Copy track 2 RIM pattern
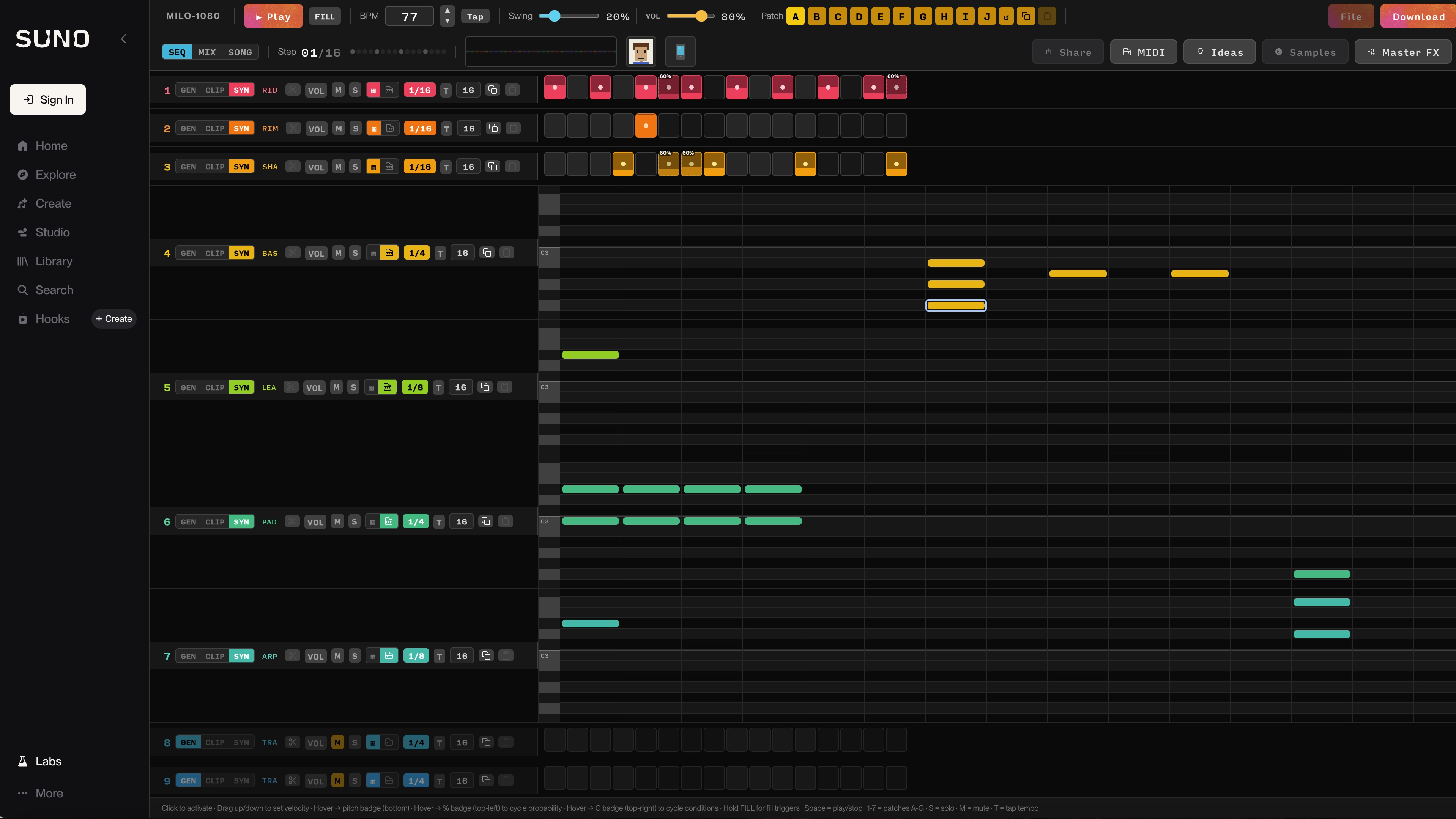 (493, 128)
